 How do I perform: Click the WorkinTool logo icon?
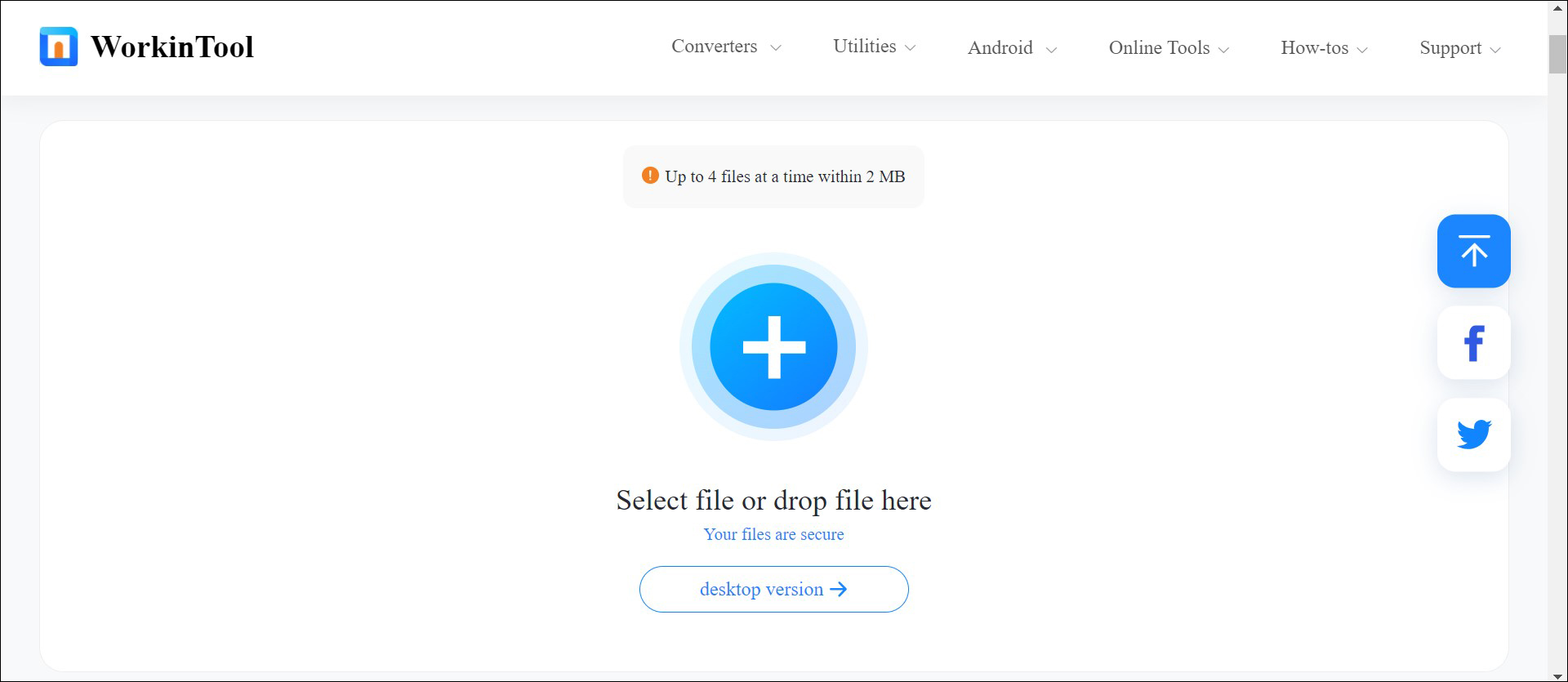coord(59,47)
